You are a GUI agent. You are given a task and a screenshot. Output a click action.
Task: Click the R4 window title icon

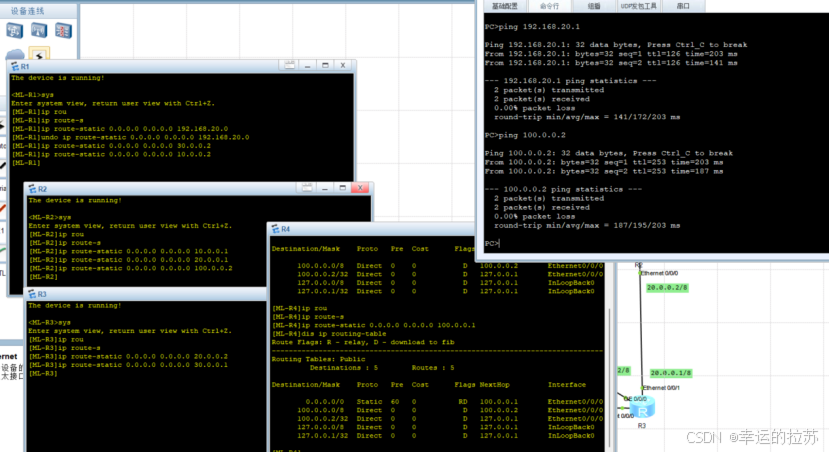(x=275, y=229)
